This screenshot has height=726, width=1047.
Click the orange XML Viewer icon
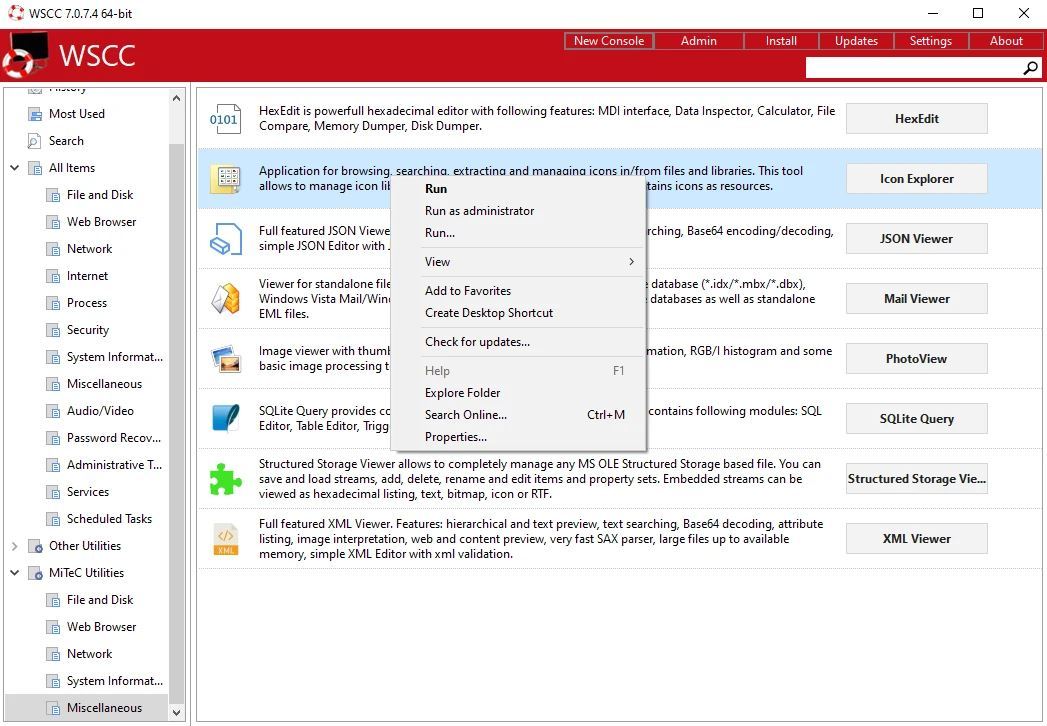[x=225, y=539]
